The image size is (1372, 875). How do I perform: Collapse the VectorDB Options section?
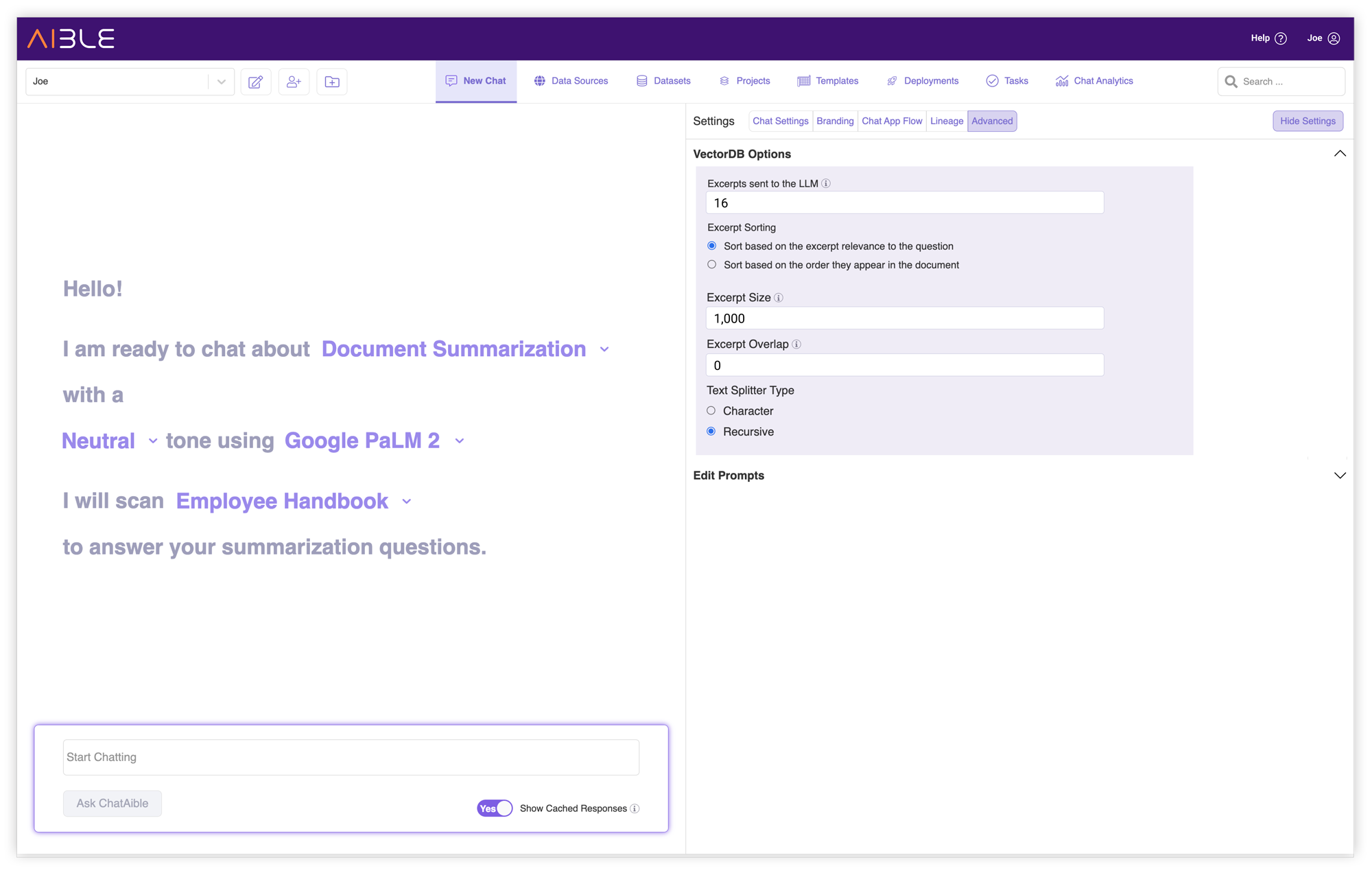tap(1340, 154)
